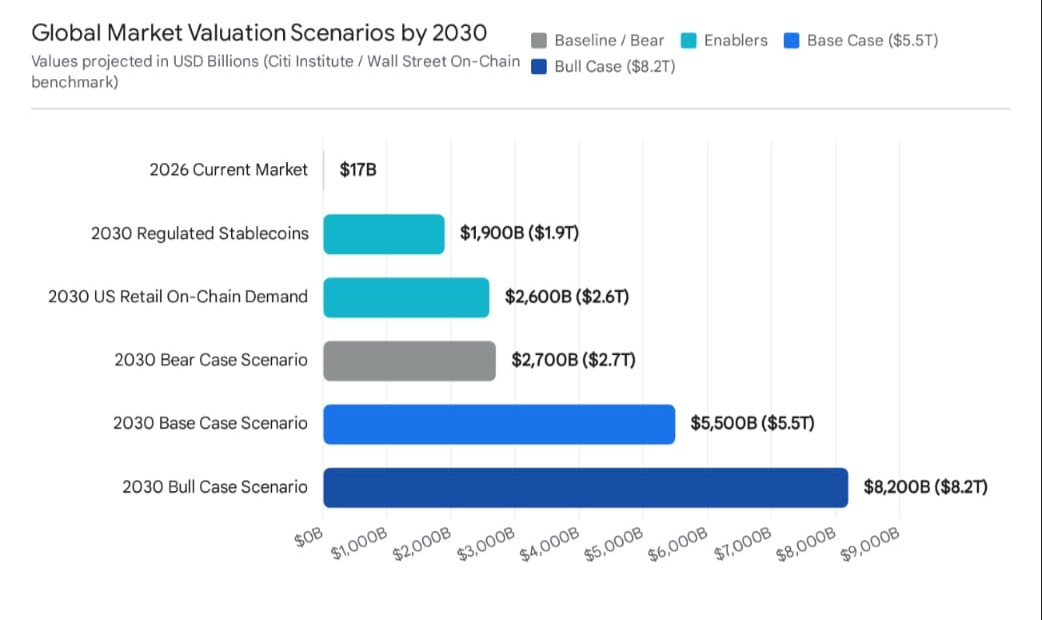Click the '2030 US Retail On-Chain Demand' axis label

[x=178, y=297]
